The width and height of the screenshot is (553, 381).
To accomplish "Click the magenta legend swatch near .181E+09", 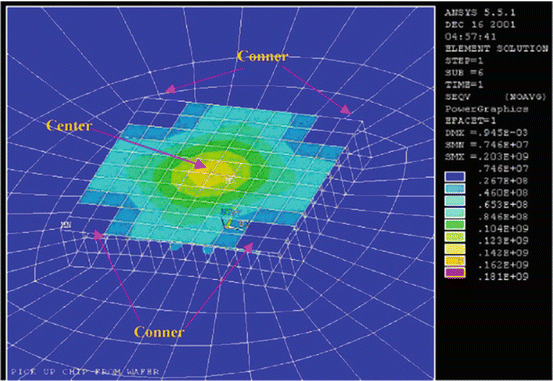I will (x=455, y=273).
